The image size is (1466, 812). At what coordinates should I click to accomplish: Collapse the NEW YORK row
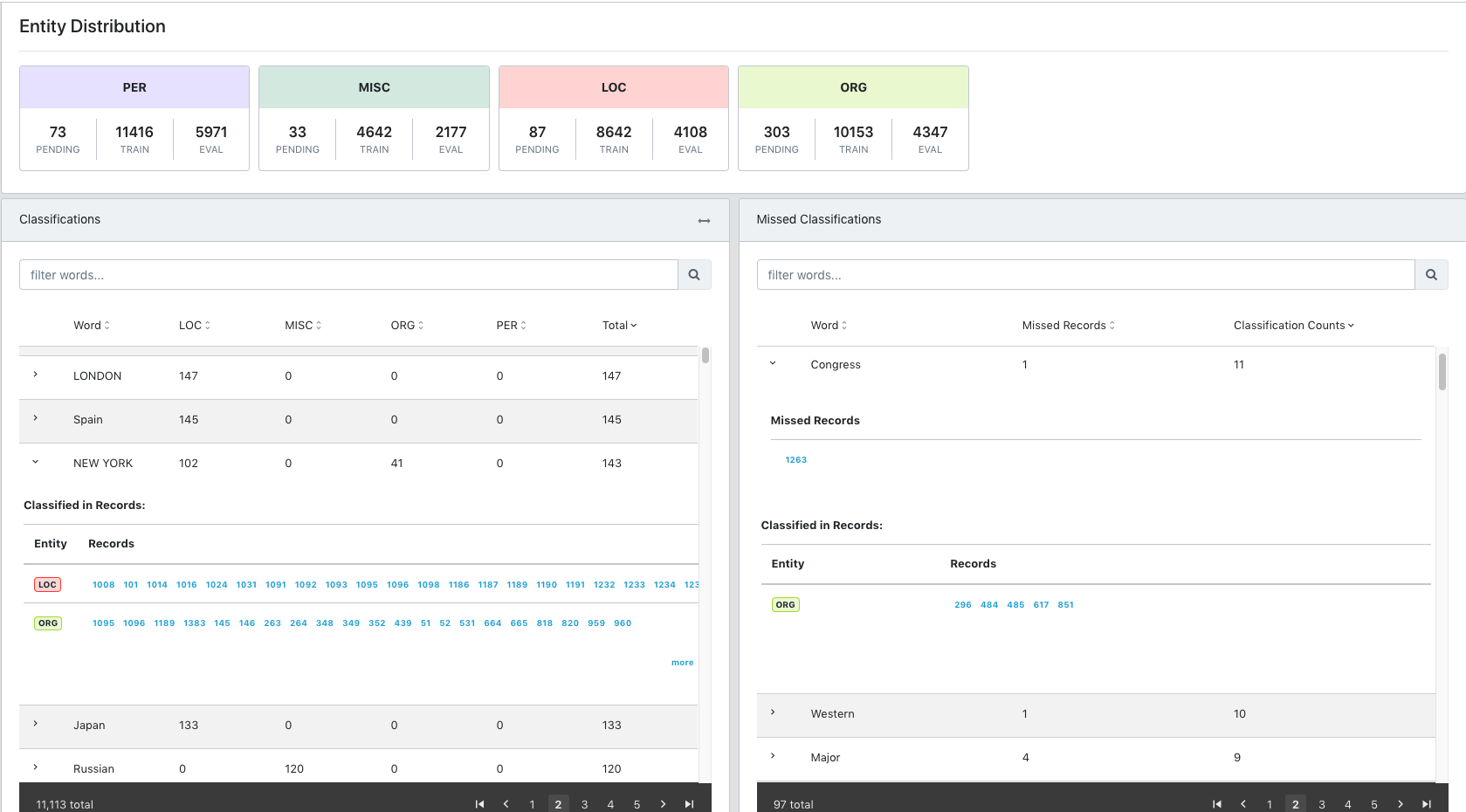(36, 462)
